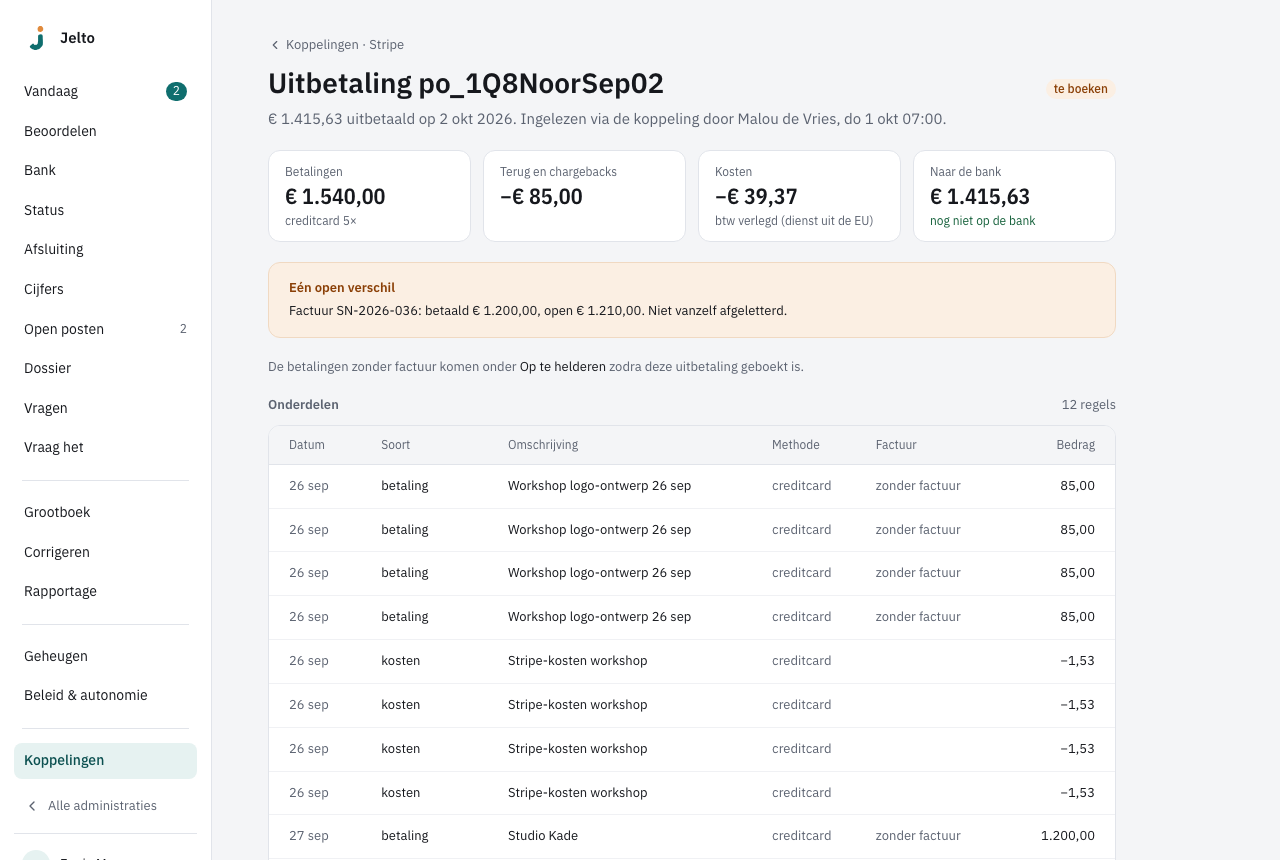1280x860 pixels.
Task: Click the Vandaag badge showing 2
Action: 176,91
